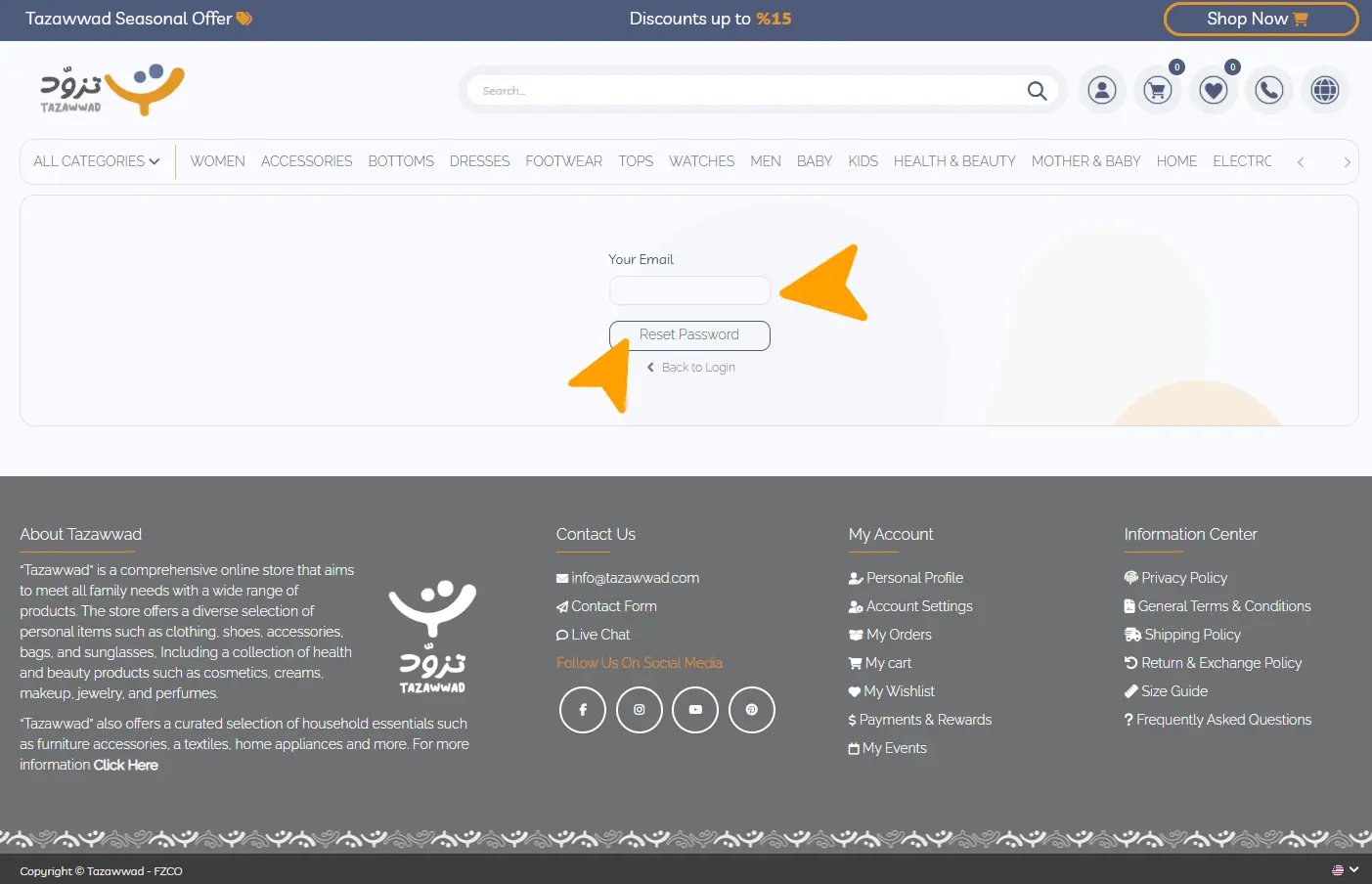Screen dimensions: 1372x884
Task: Open General Terms & Conditions link
Action: click(x=1217, y=606)
